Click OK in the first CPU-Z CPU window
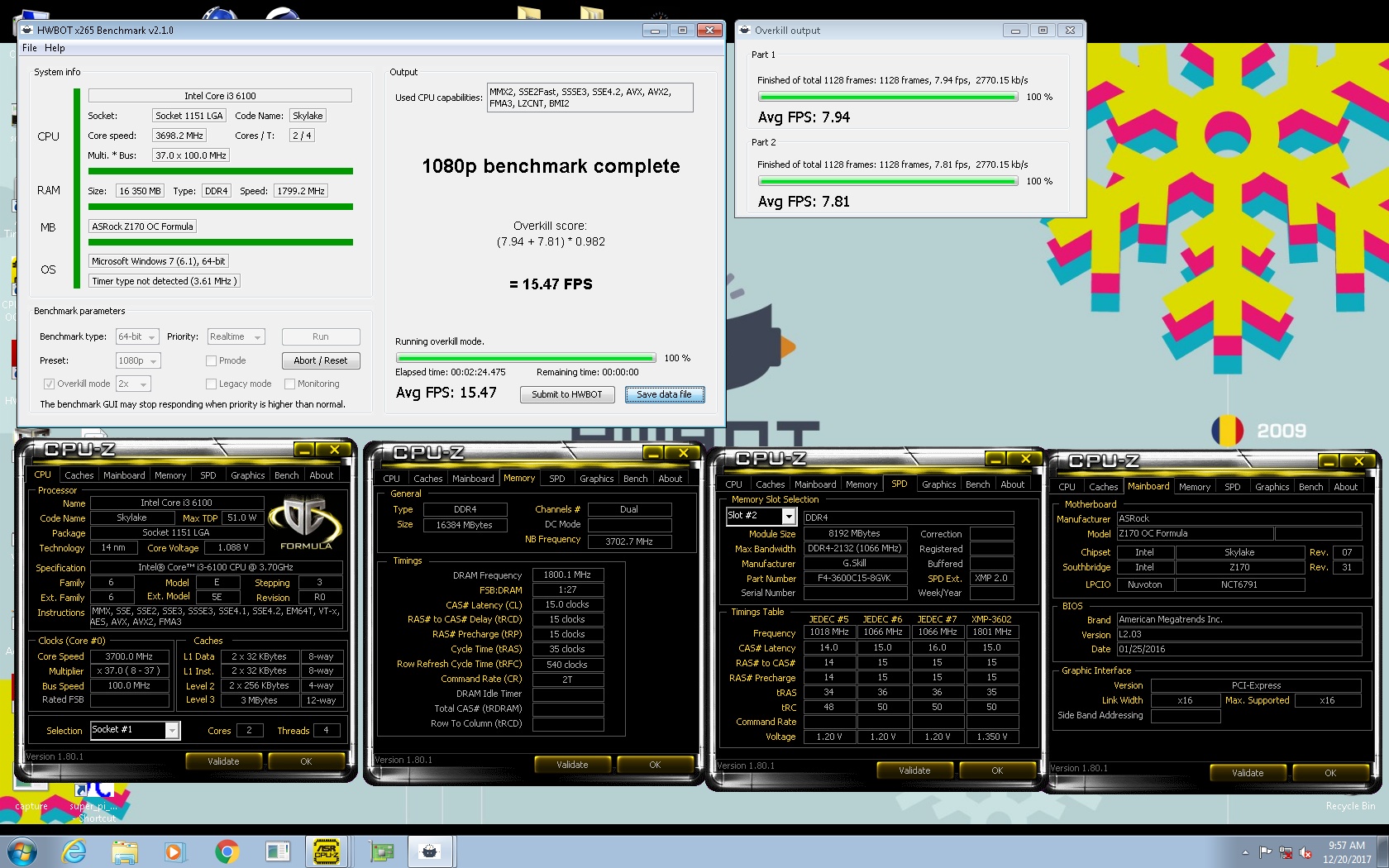 click(x=306, y=761)
